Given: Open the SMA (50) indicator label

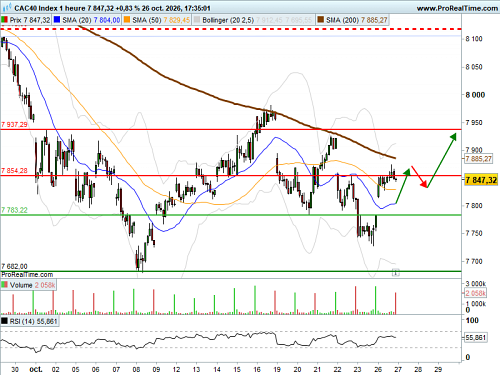Looking at the screenshot, I should coord(147,20).
